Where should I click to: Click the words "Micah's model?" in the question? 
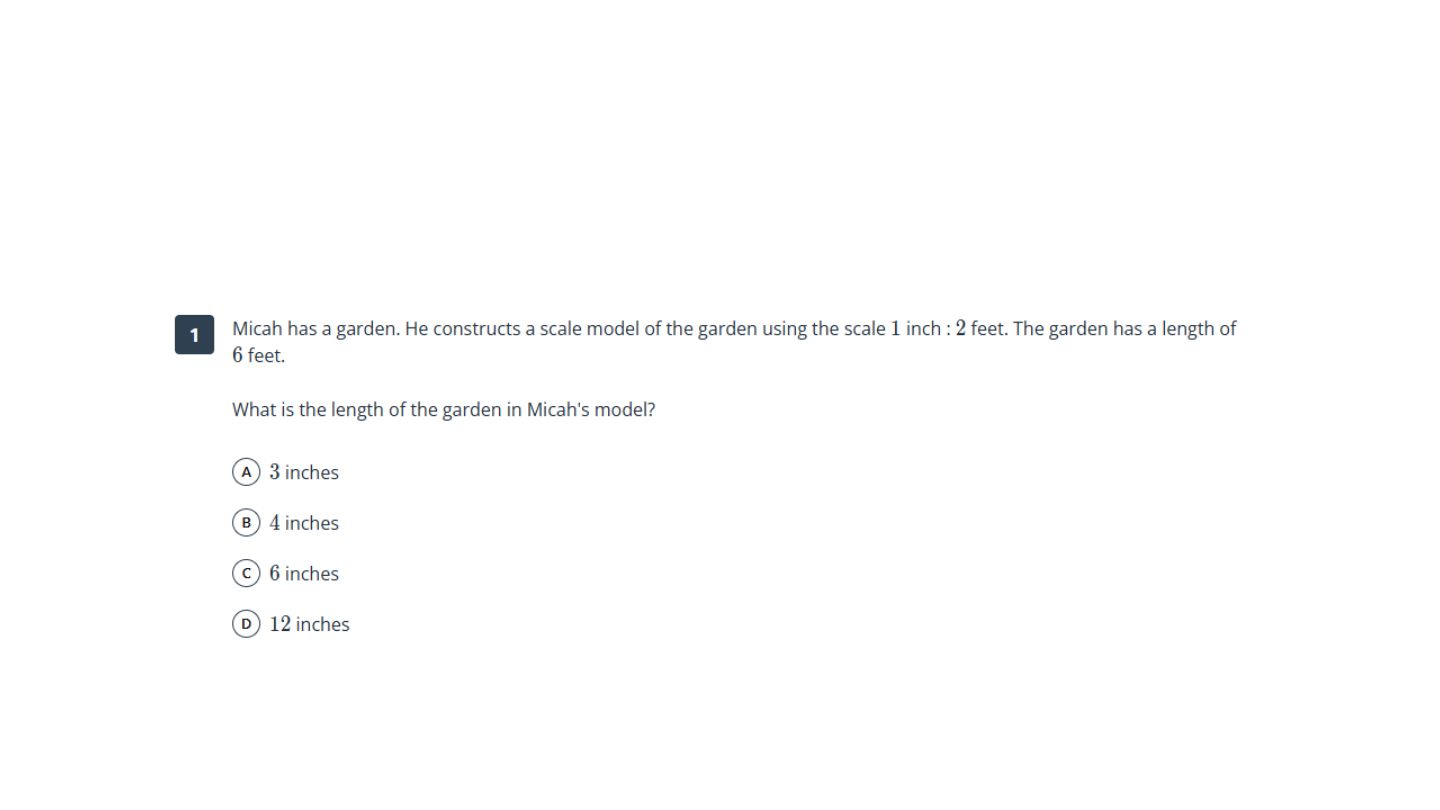coord(591,410)
